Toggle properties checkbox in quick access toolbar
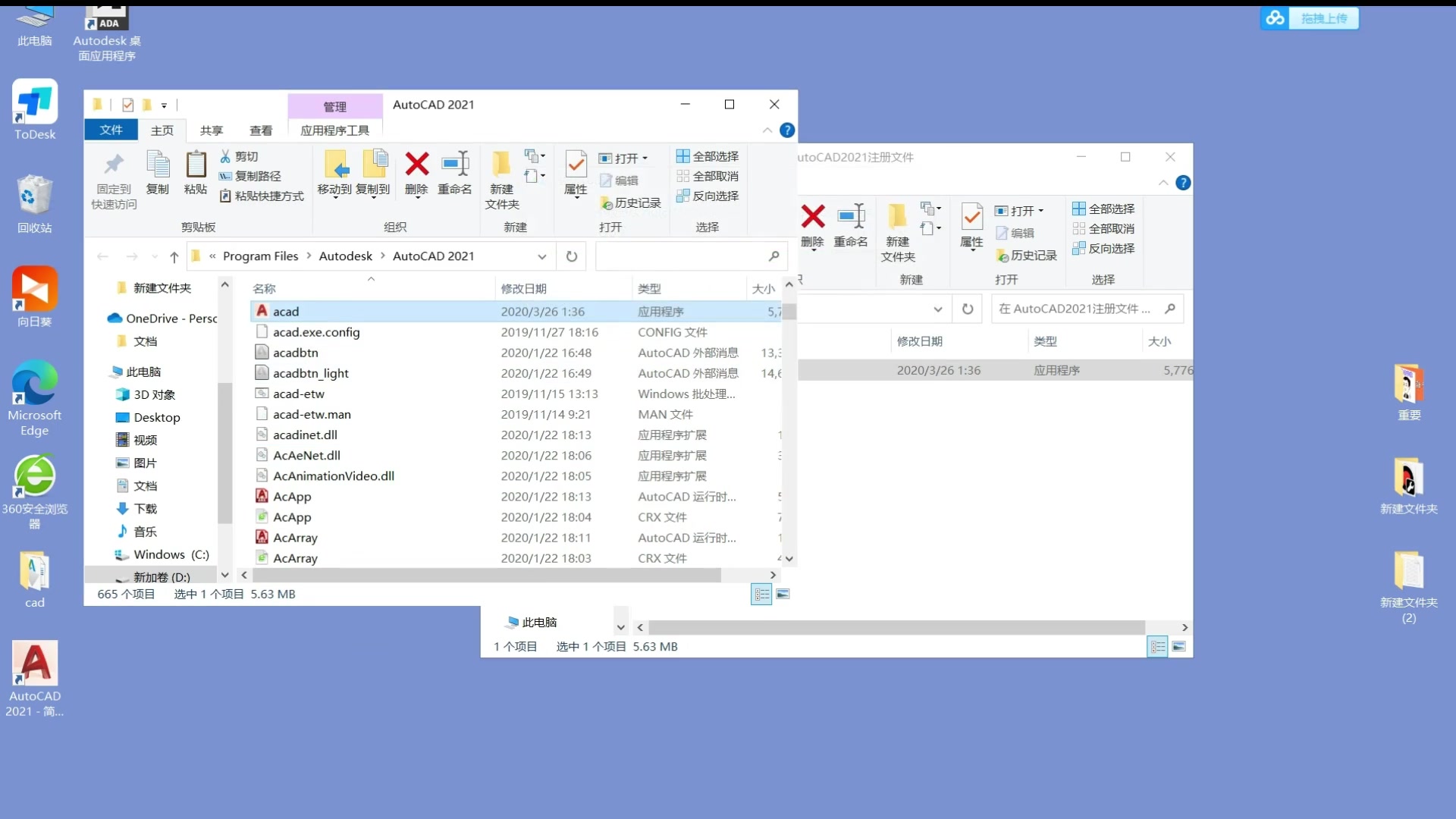This screenshot has height=819, width=1456. coord(127,105)
